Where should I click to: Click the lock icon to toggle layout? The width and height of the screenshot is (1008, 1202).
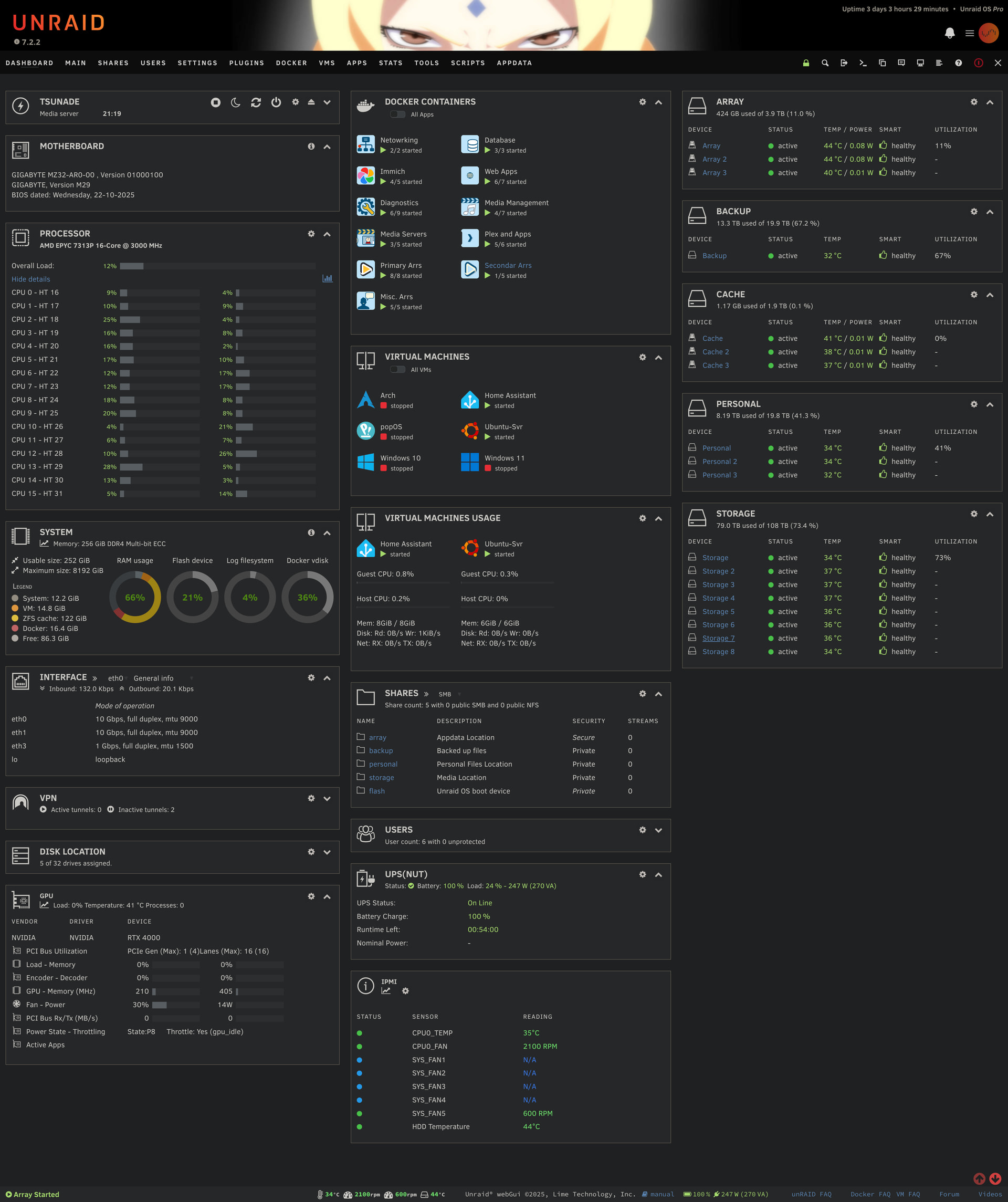(x=805, y=63)
